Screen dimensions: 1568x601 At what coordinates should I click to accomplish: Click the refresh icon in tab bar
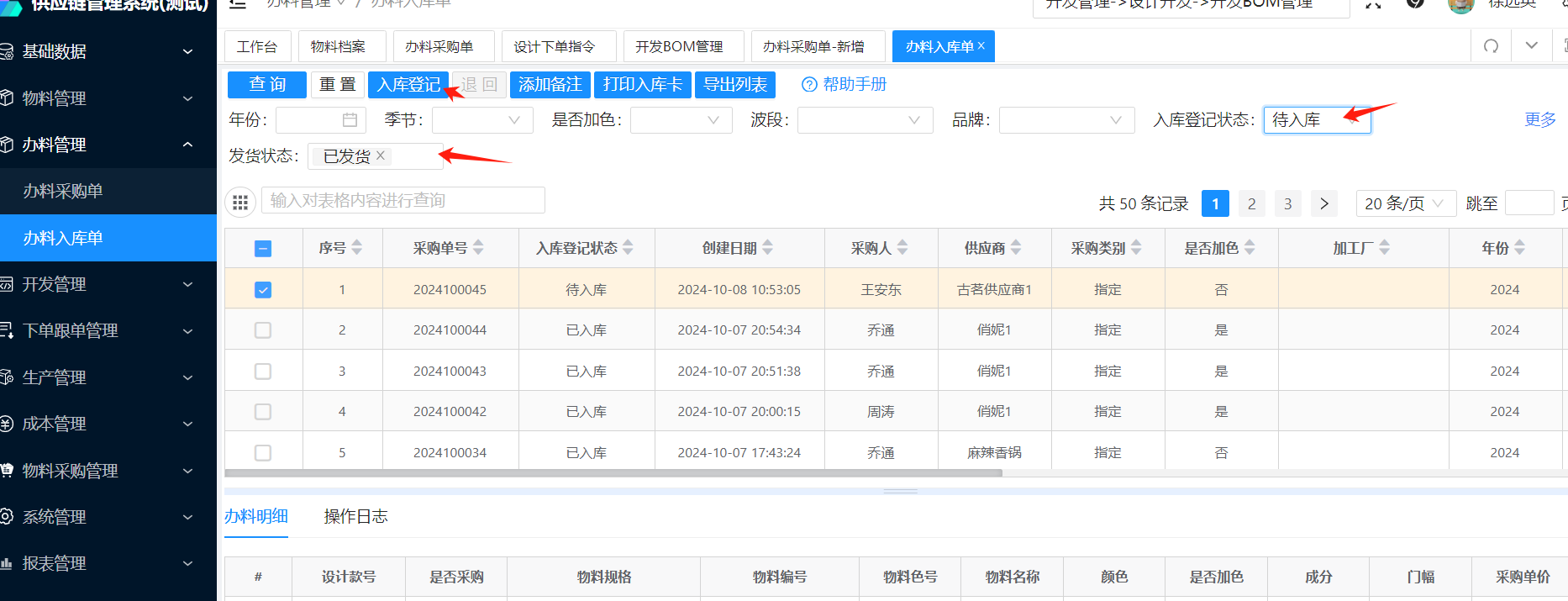tap(1491, 46)
